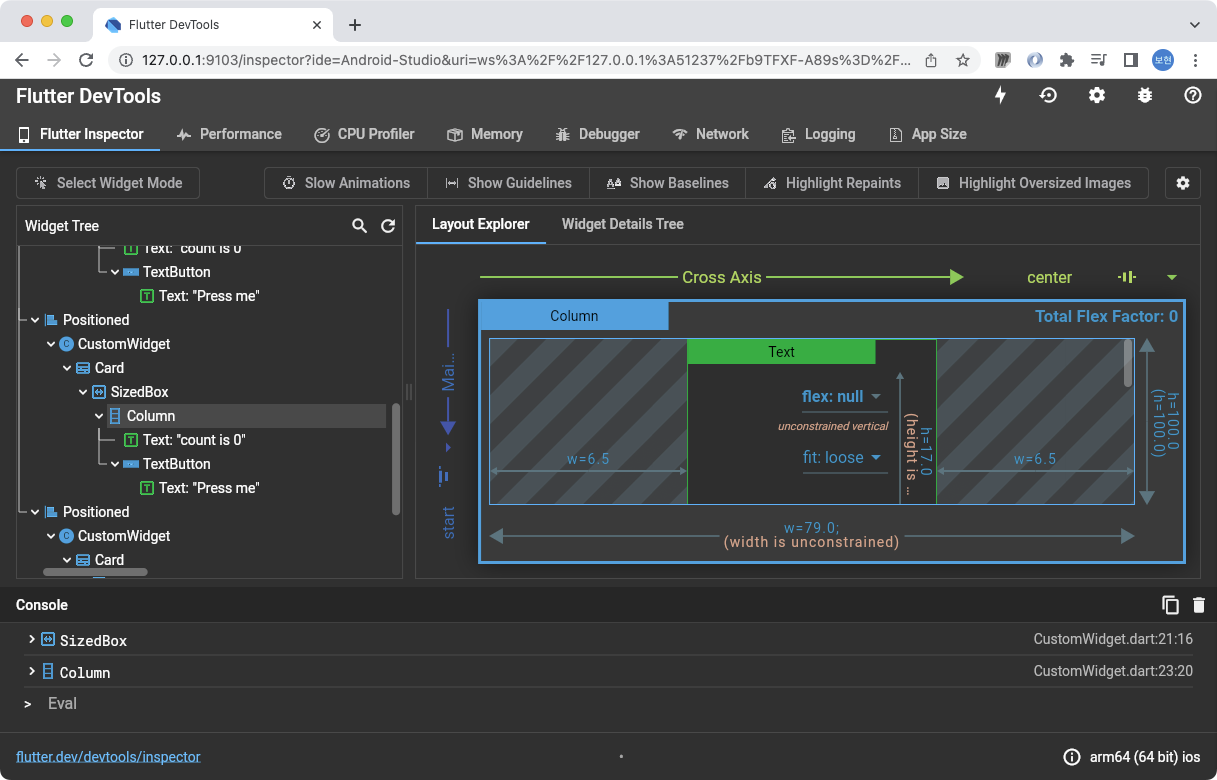Viewport: 1217px width, 780px height.
Task: Click the Widget Tree vertical scrollbar
Action: 396,458
